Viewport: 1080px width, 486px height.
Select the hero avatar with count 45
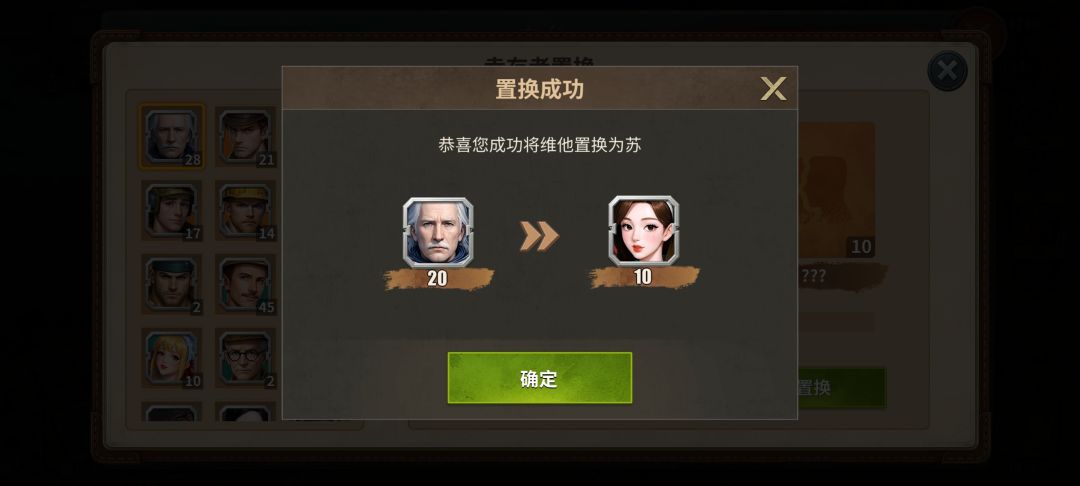click(x=245, y=284)
